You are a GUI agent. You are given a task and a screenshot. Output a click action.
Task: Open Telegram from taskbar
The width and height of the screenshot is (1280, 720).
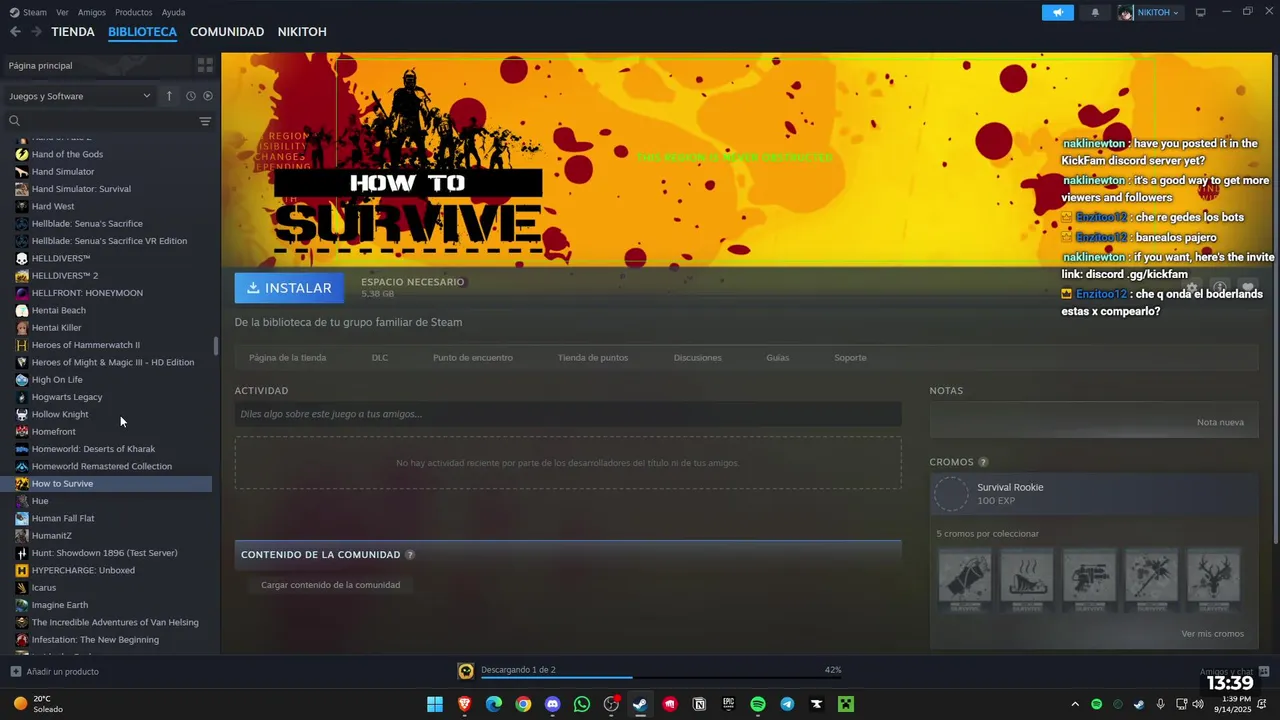787,704
